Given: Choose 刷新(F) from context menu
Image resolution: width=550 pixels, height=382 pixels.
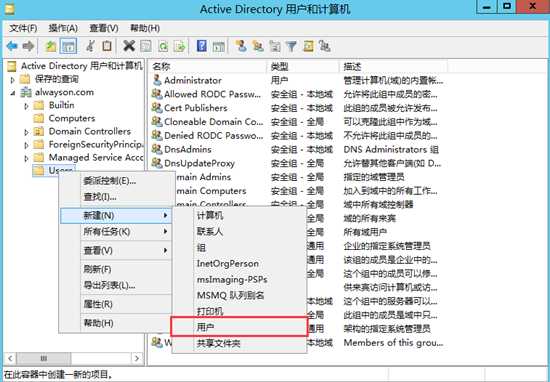Looking at the screenshot, I should 116,269.
